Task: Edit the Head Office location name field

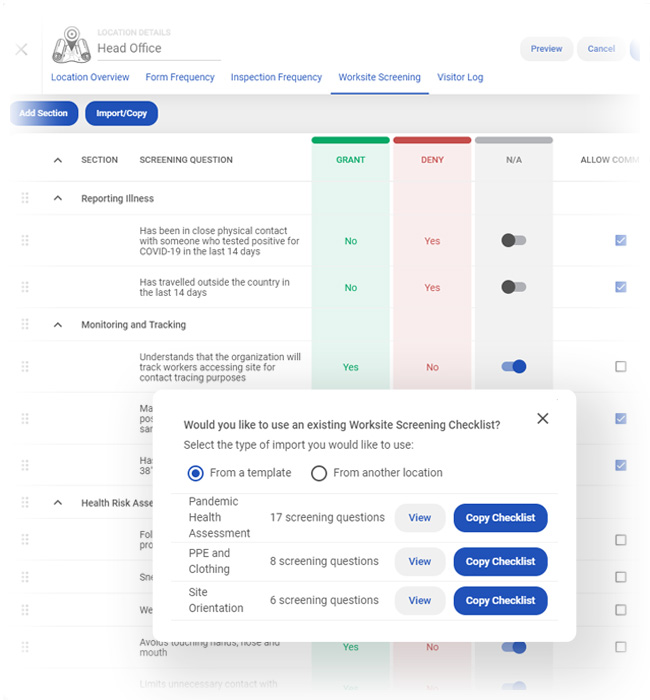Action: (x=158, y=48)
